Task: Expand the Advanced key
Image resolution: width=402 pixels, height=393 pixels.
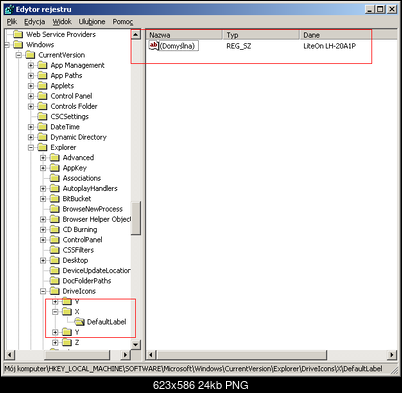Action: coord(43,158)
